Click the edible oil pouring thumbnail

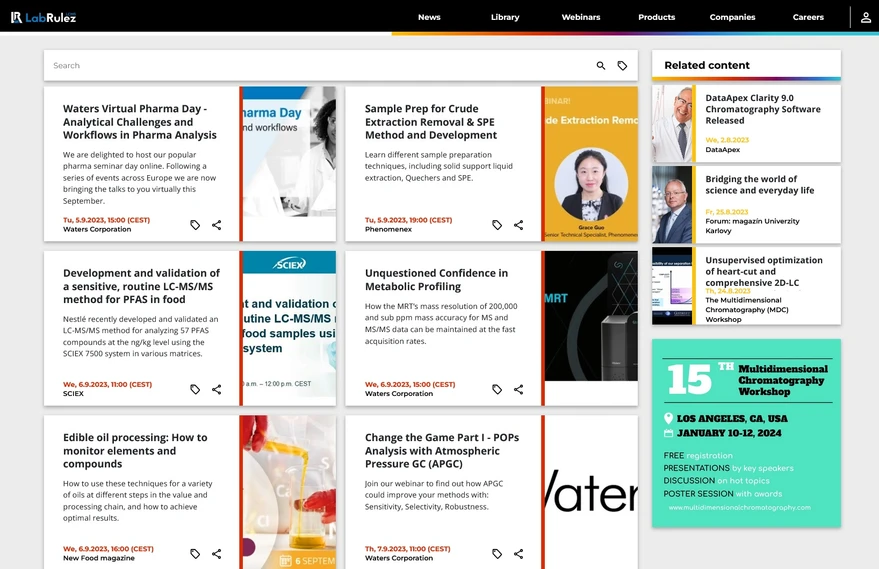[289, 492]
